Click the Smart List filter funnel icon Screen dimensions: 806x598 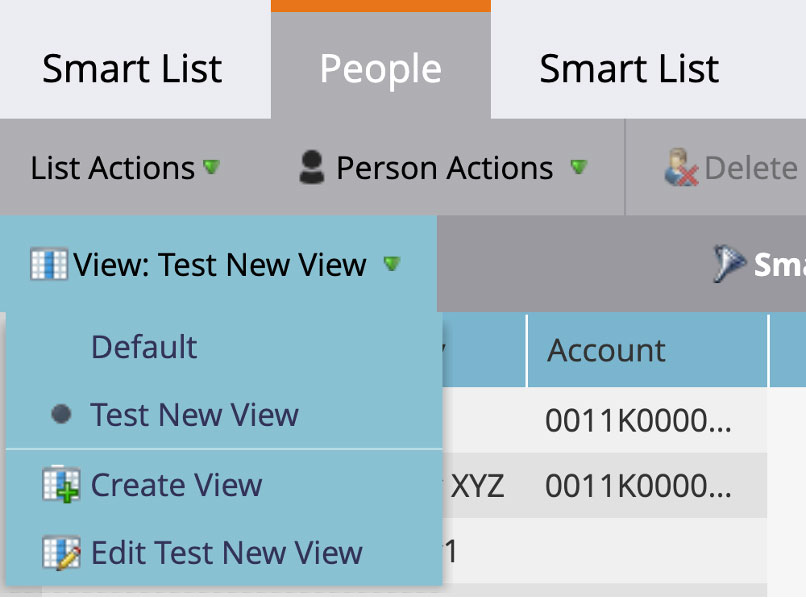coord(730,264)
